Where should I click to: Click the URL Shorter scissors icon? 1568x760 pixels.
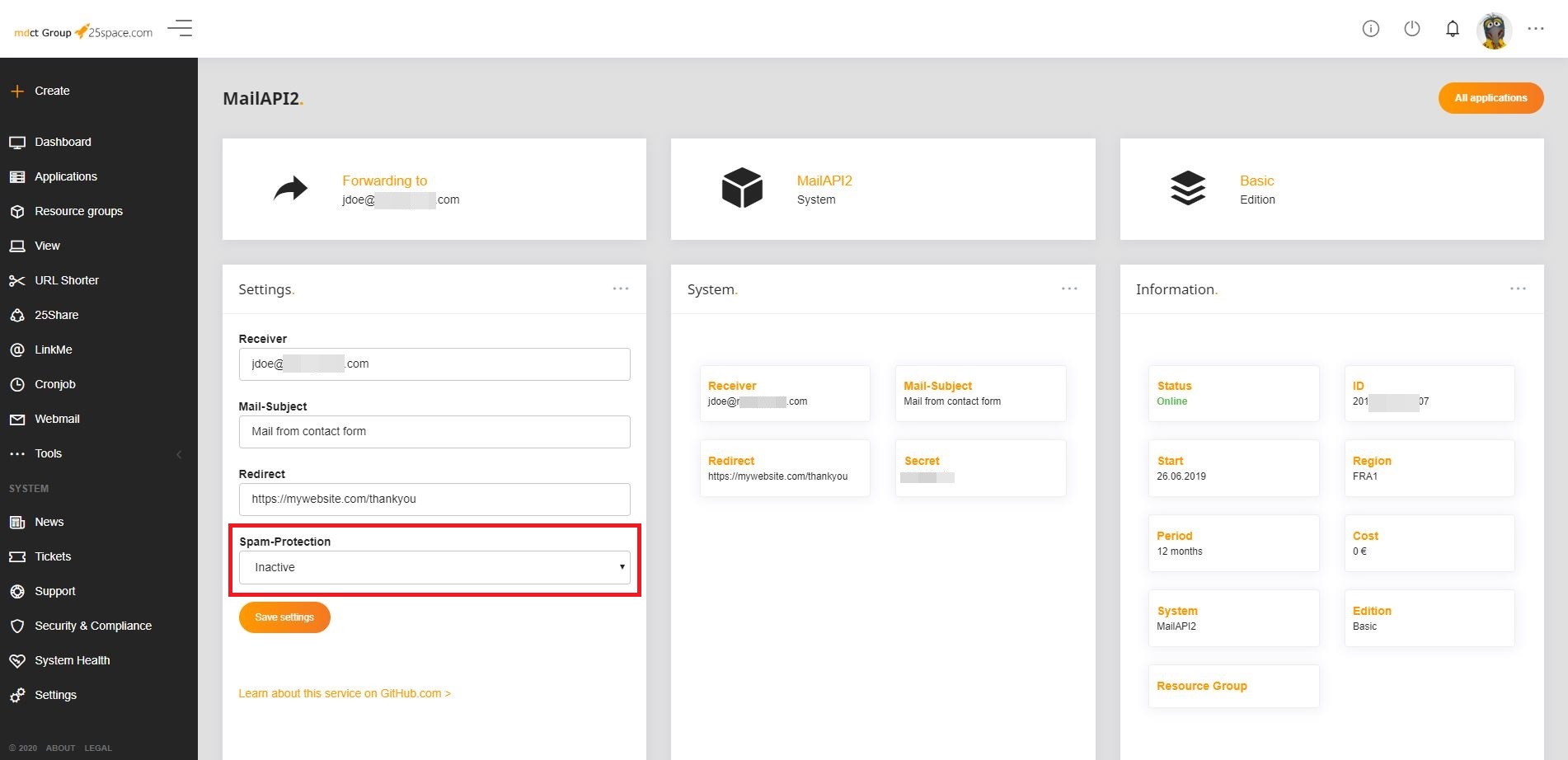tap(17, 280)
